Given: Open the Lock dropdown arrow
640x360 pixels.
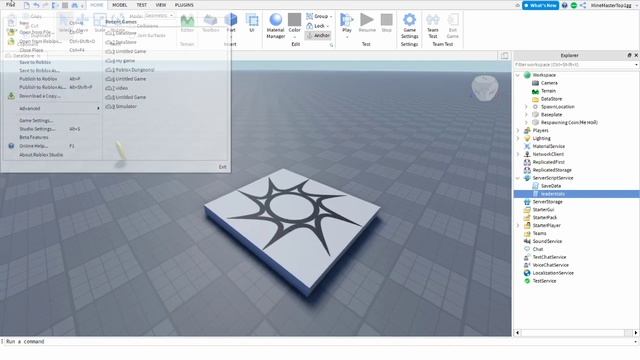Looking at the screenshot, I should point(327,26).
